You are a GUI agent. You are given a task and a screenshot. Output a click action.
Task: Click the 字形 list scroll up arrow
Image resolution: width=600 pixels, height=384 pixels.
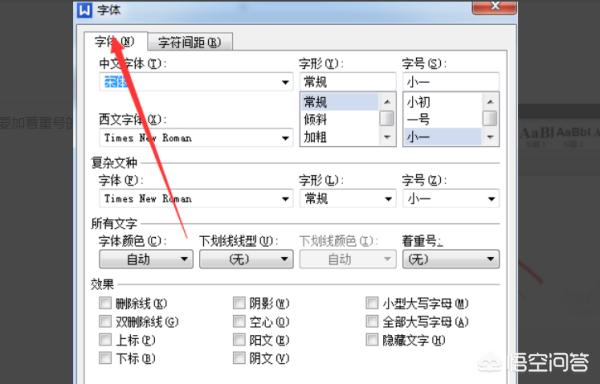click(387, 101)
